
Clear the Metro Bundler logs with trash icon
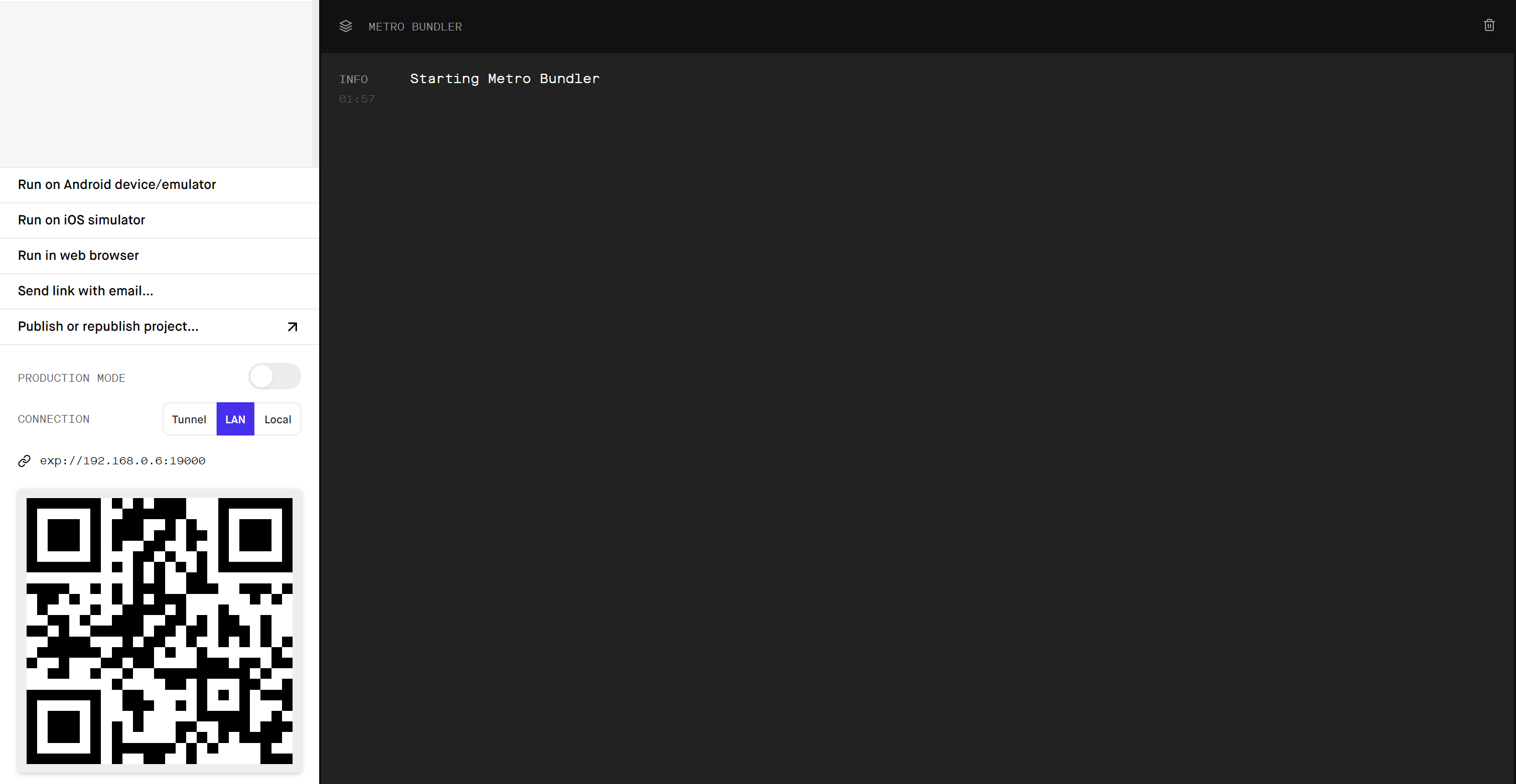click(1489, 25)
